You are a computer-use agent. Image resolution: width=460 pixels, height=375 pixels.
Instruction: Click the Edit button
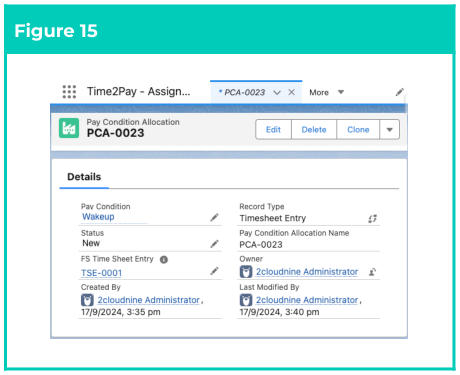click(273, 130)
